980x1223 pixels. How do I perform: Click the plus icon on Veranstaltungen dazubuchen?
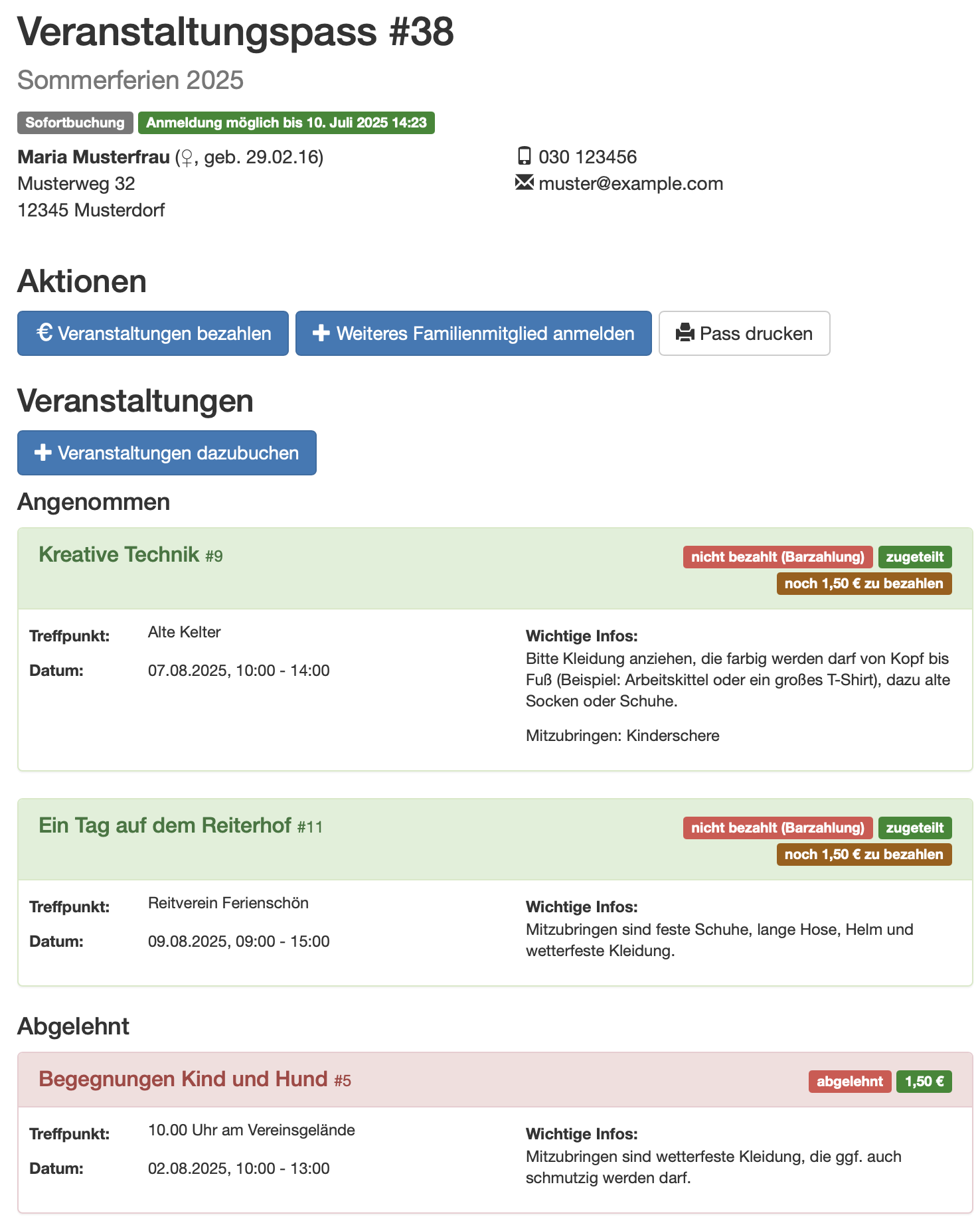tap(43, 453)
